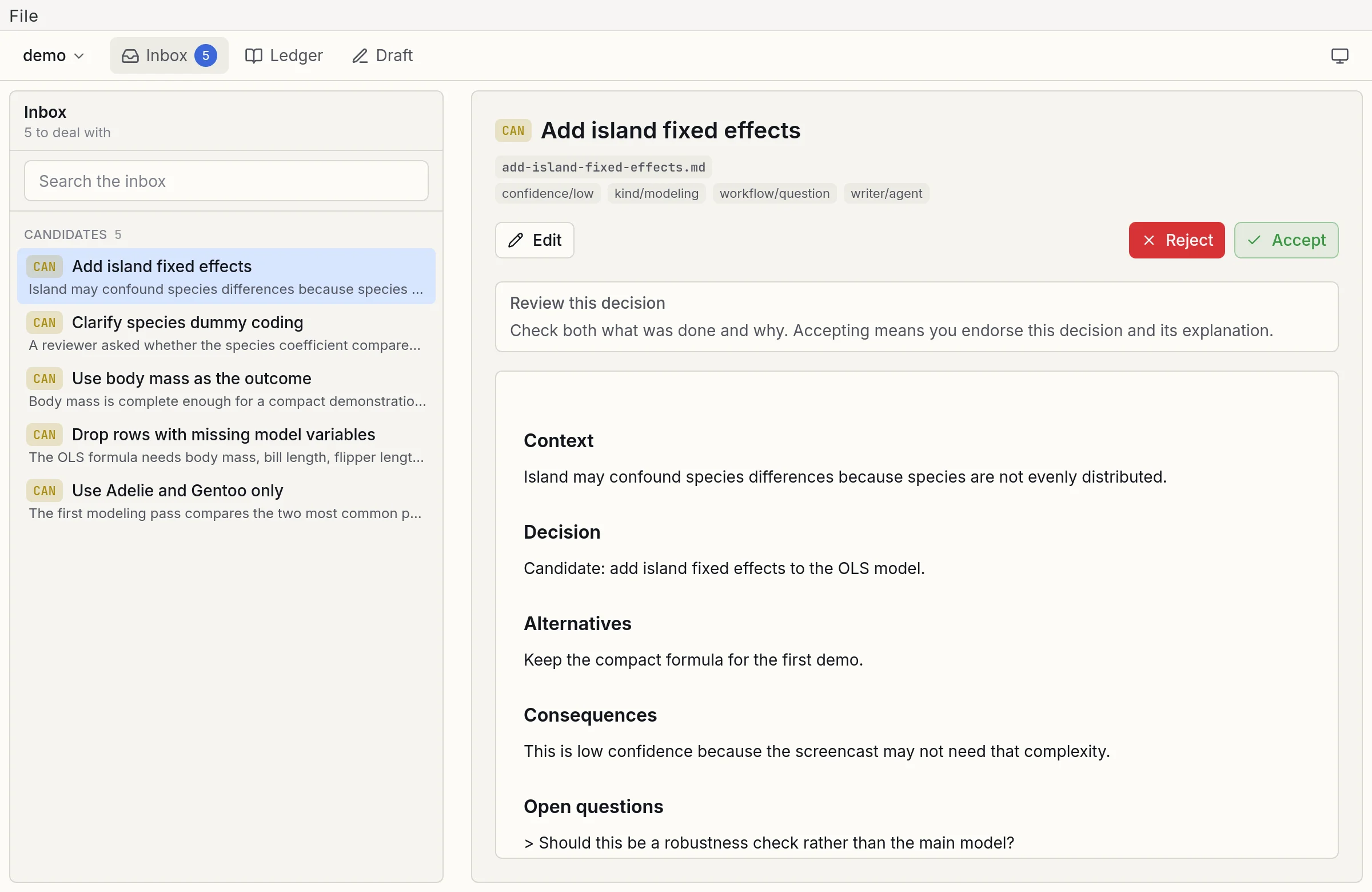Click the Decision heading
Image resolution: width=1372 pixels, height=892 pixels.
(561, 532)
